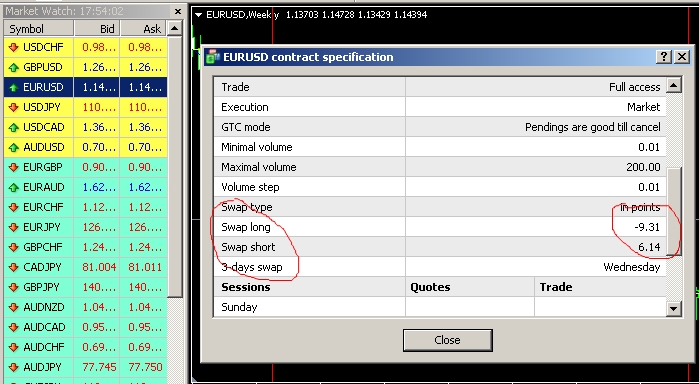Click the Trade value Full access
This screenshot has width=699, height=384.
click(x=635, y=87)
